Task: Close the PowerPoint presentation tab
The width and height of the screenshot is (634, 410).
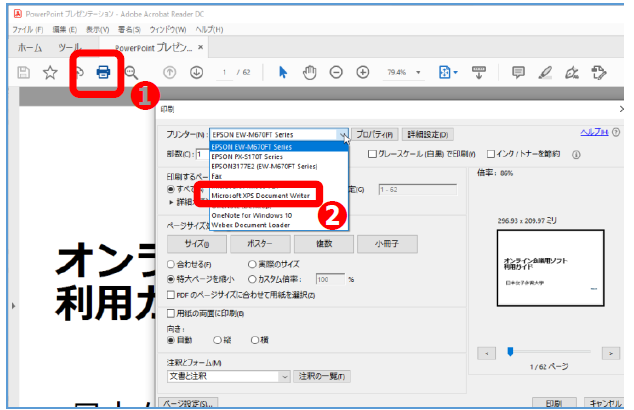Action: (201, 47)
